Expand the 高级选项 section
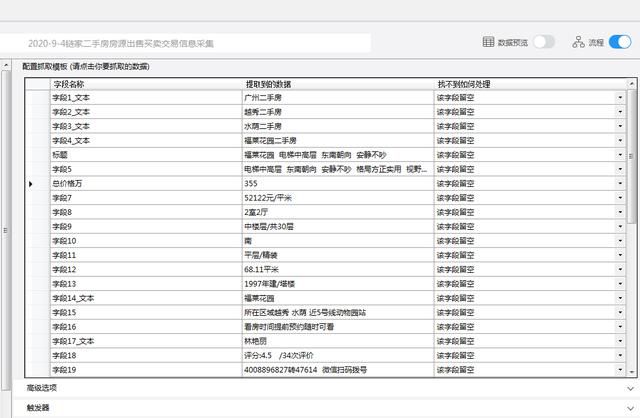The width and height of the screenshot is (640, 418). coord(630,388)
